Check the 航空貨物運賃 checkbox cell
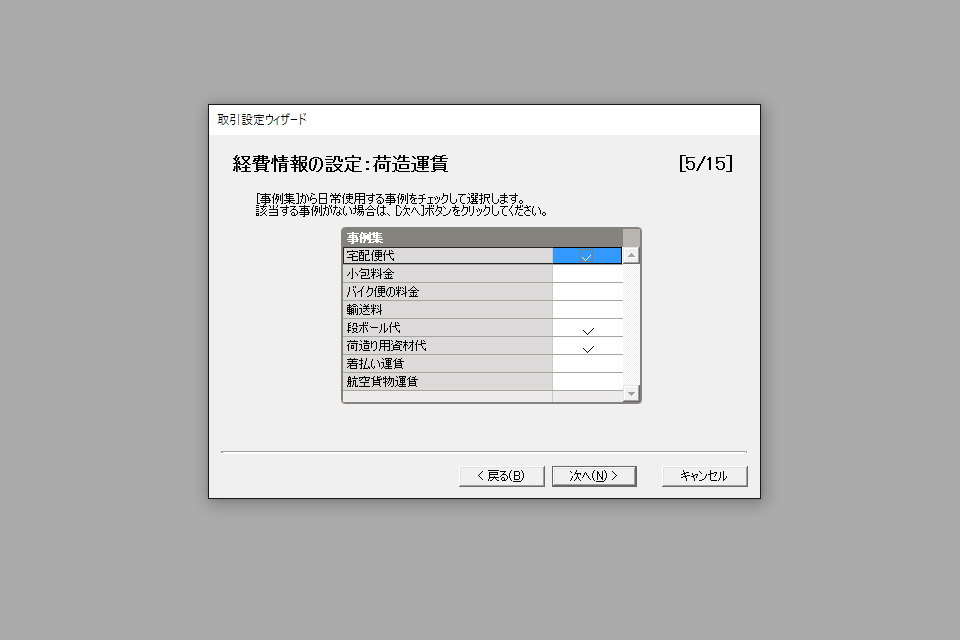Viewport: 960px width, 640px height. (x=587, y=382)
